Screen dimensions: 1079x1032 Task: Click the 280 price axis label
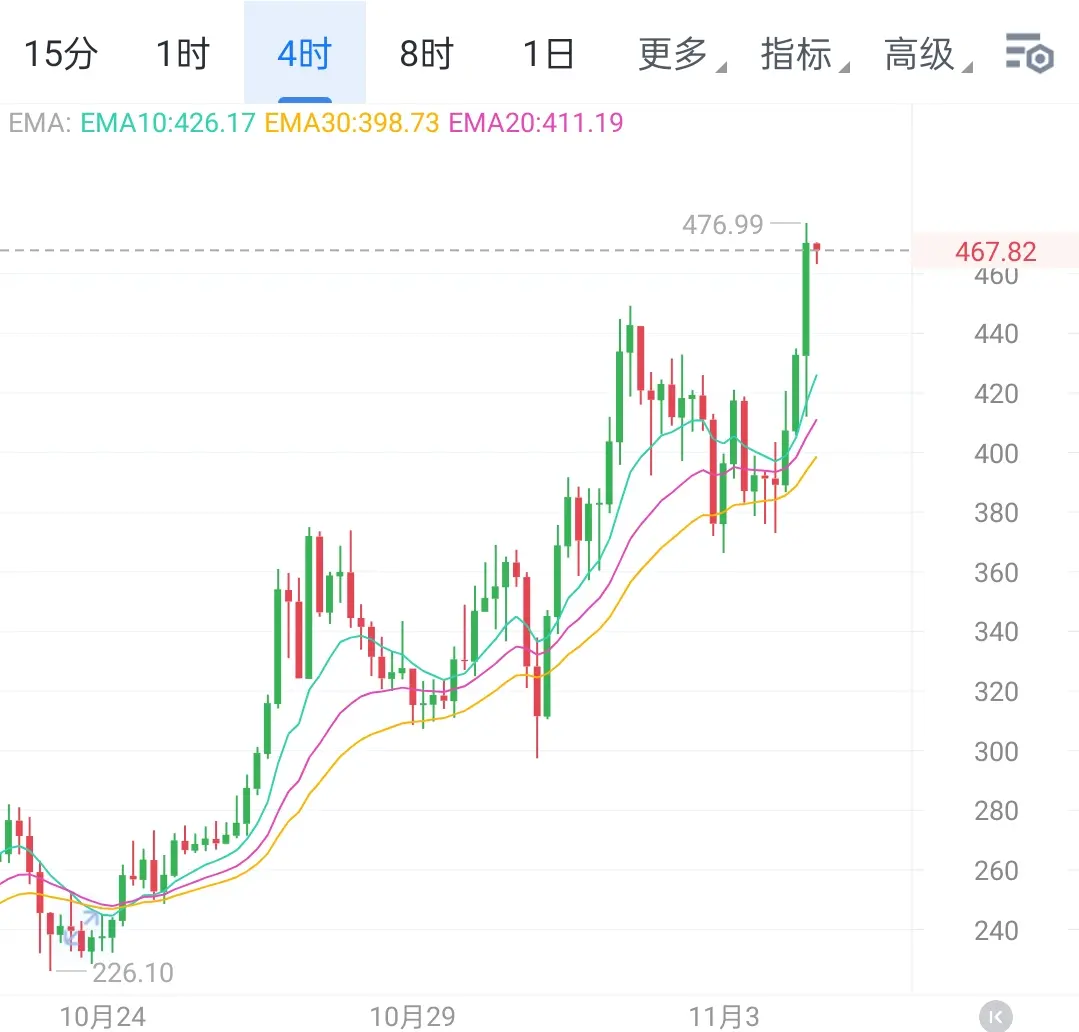click(996, 811)
